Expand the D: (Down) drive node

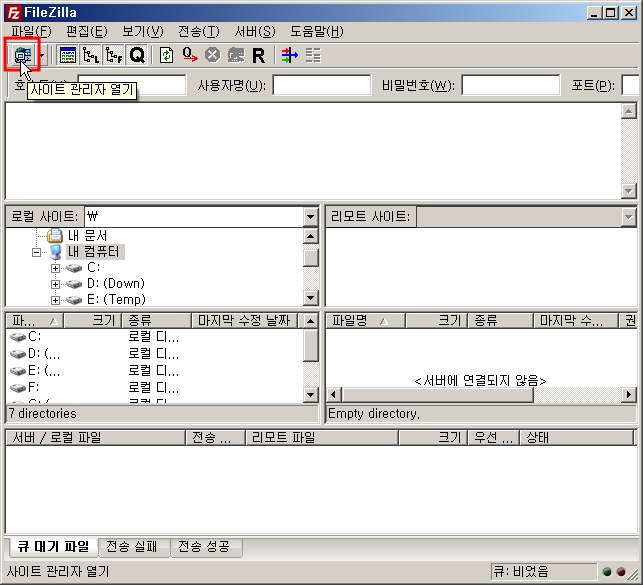(x=56, y=284)
